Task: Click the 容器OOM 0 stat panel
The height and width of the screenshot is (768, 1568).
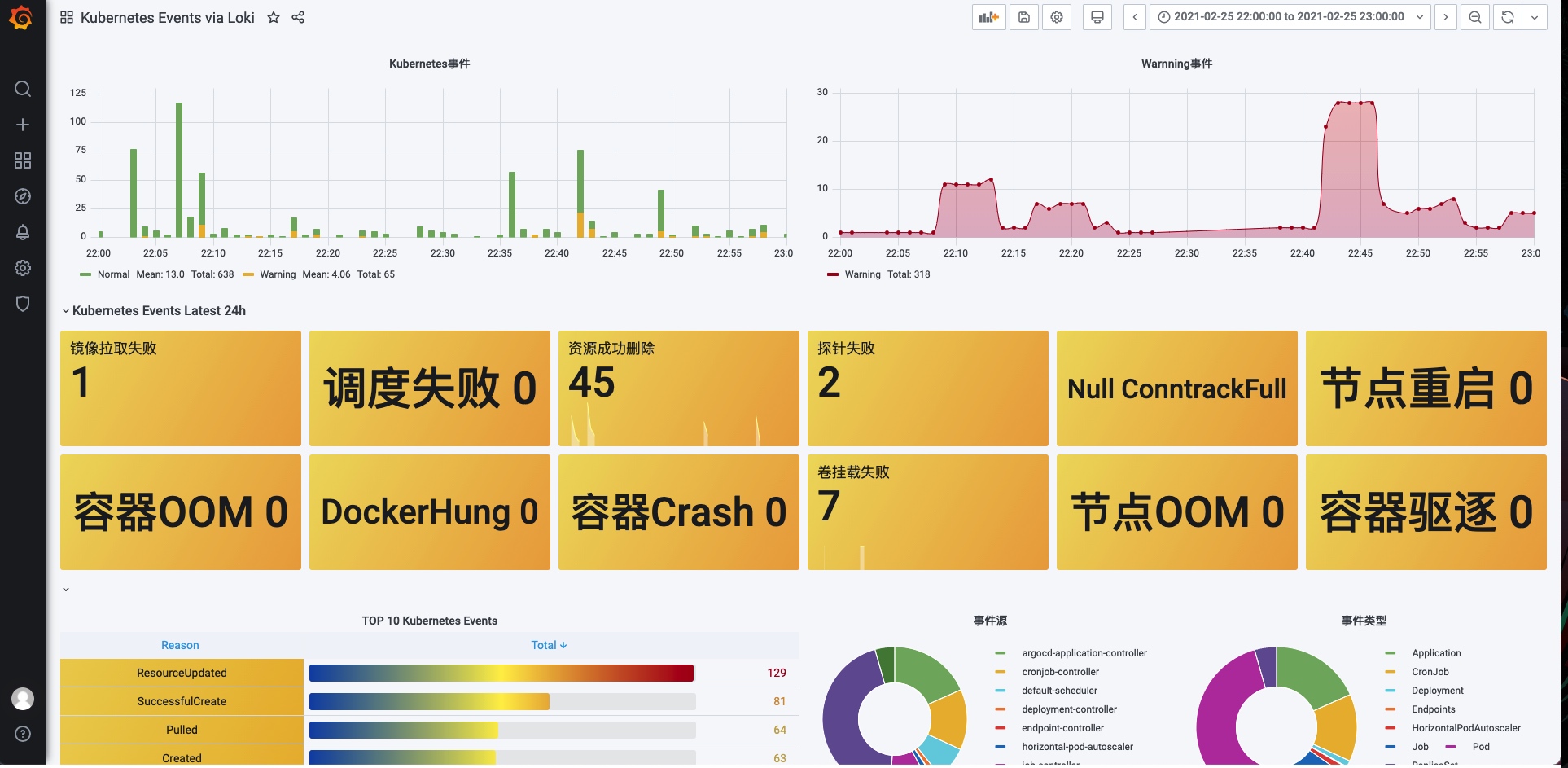Action: click(x=181, y=512)
